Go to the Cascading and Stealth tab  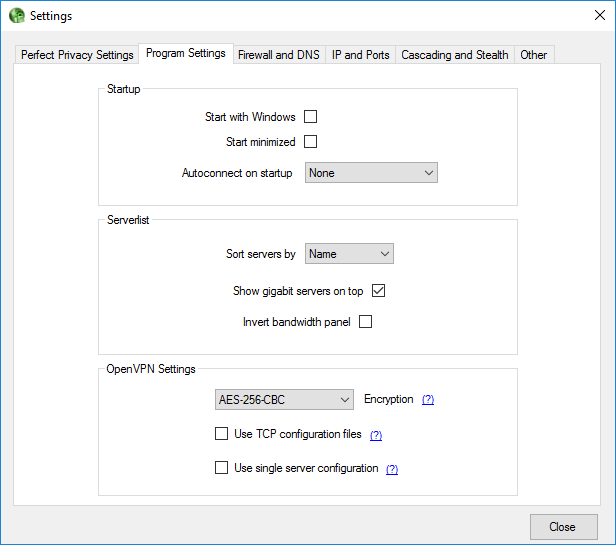pos(455,55)
